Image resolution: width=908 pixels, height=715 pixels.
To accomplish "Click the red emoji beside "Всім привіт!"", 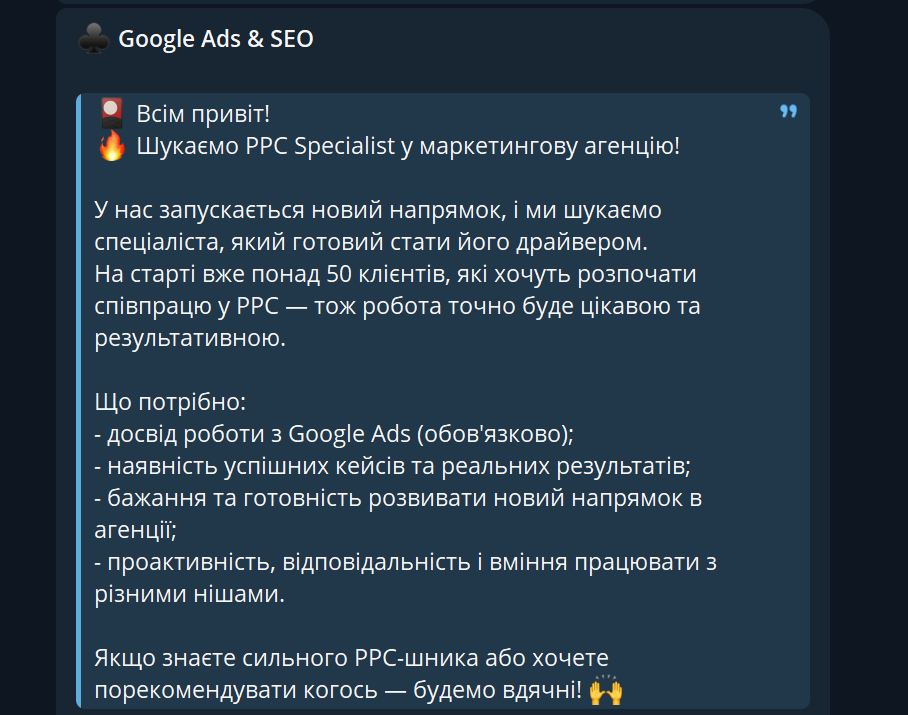I will (x=111, y=112).
